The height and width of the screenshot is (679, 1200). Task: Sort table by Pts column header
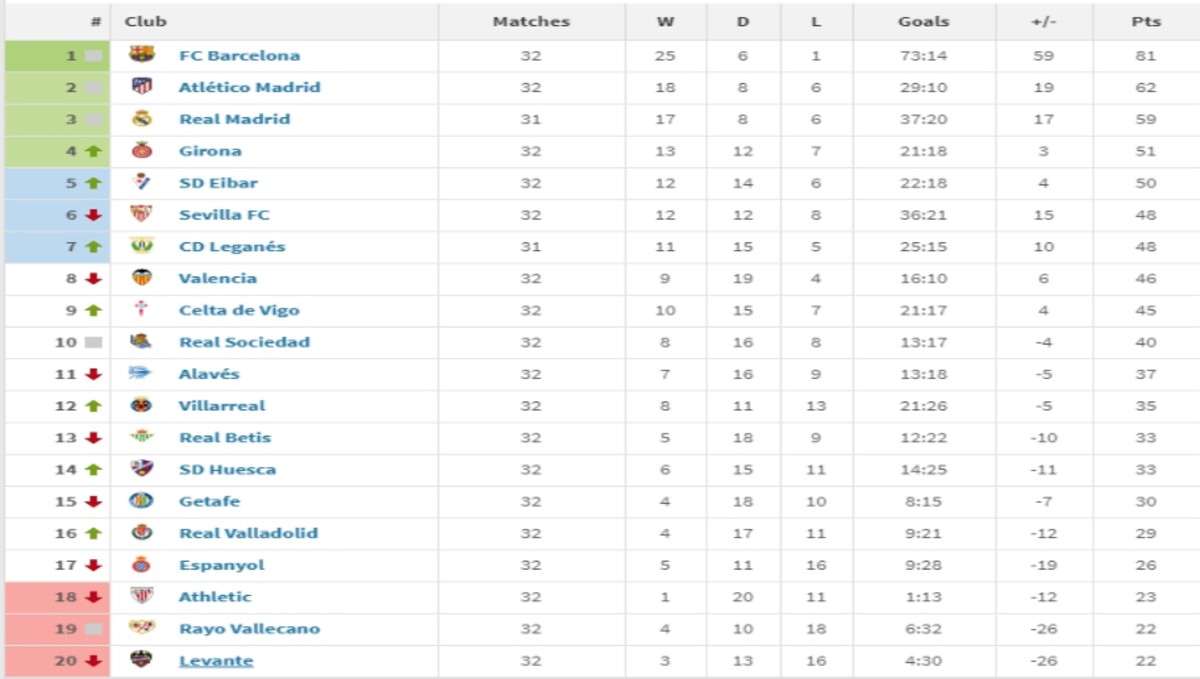(1145, 21)
